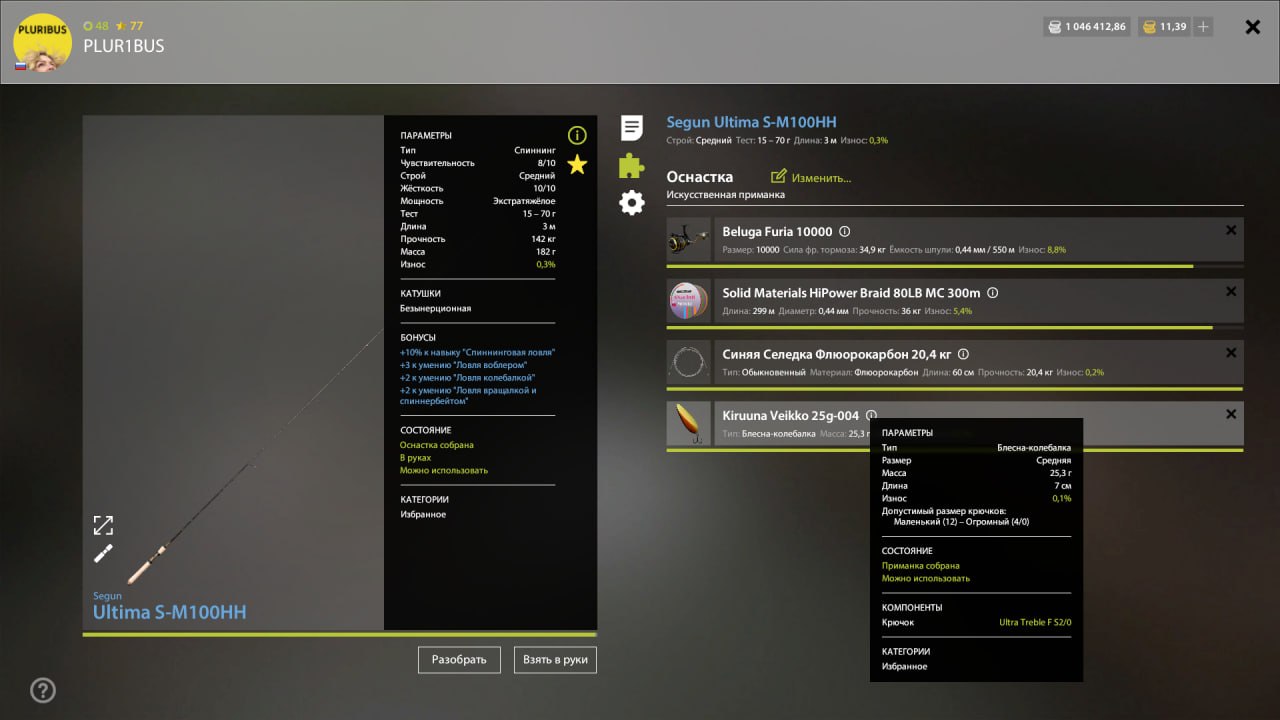The width and height of the screenshot is (1280, 720).
Task: Remove Solid Materials HiPower Braid line
Action: (1231, 291)
